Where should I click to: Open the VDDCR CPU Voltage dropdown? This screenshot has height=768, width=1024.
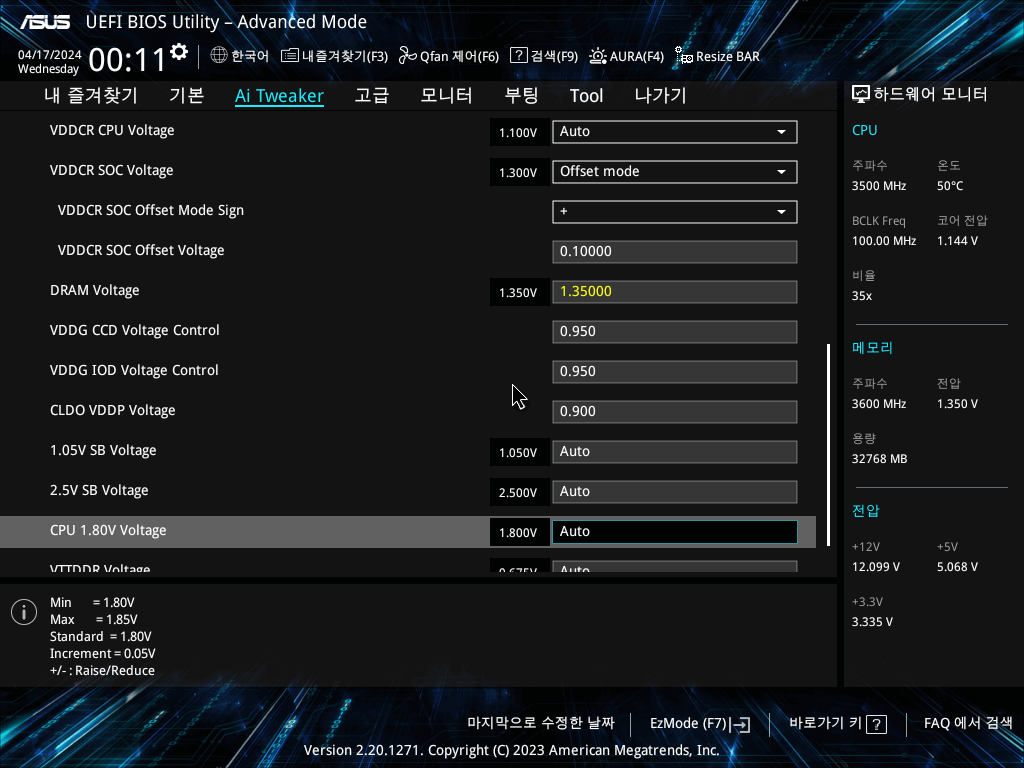pyautogui.click(x=675, y=132)
